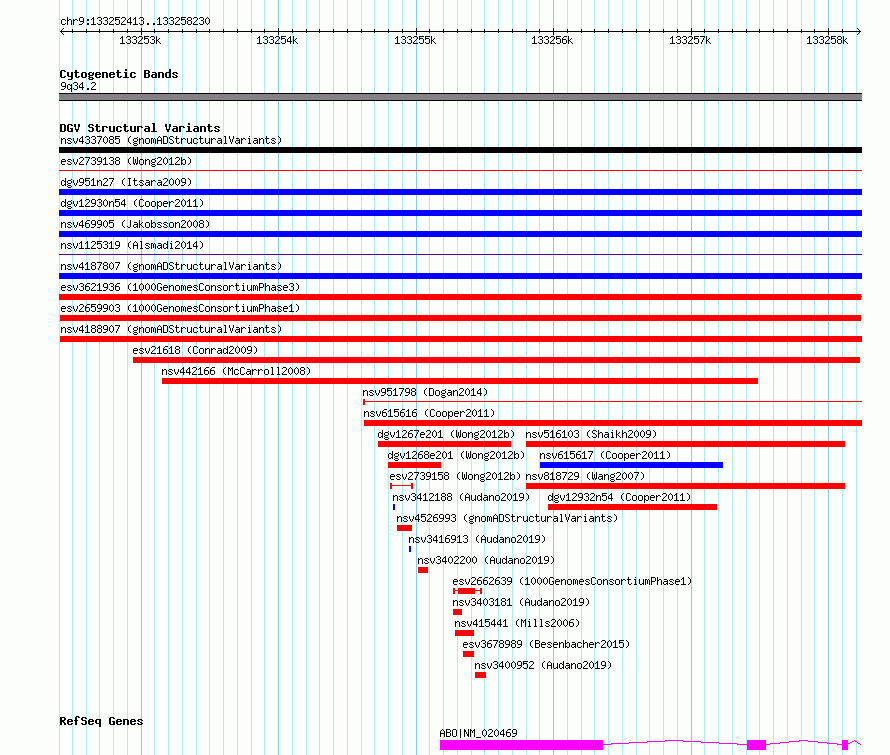Click esv2662639 1000GenomesConsortiumPhase1 label
The height and width of the screenshot is (755, 890).
[x=572, y=581]
